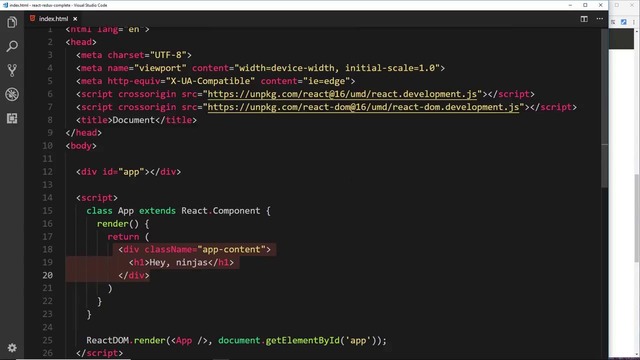Maximize the Visual Studio Code window
The width and height of the screenshot is (640, 360).
[585, 5]
